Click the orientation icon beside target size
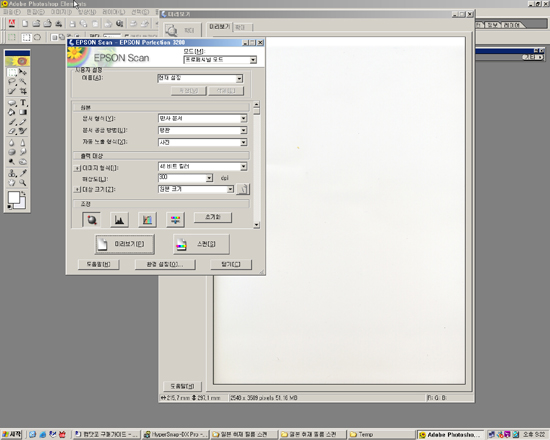This screenshot has height=440, width=550. click(243, 189)
